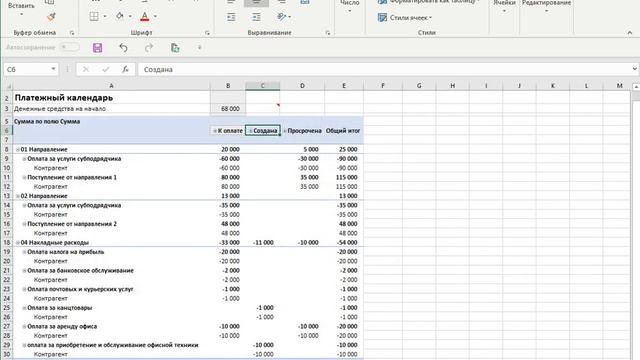
Task: Open the Customize Quick Access Toolbar arrow
Action: [200, 48]
